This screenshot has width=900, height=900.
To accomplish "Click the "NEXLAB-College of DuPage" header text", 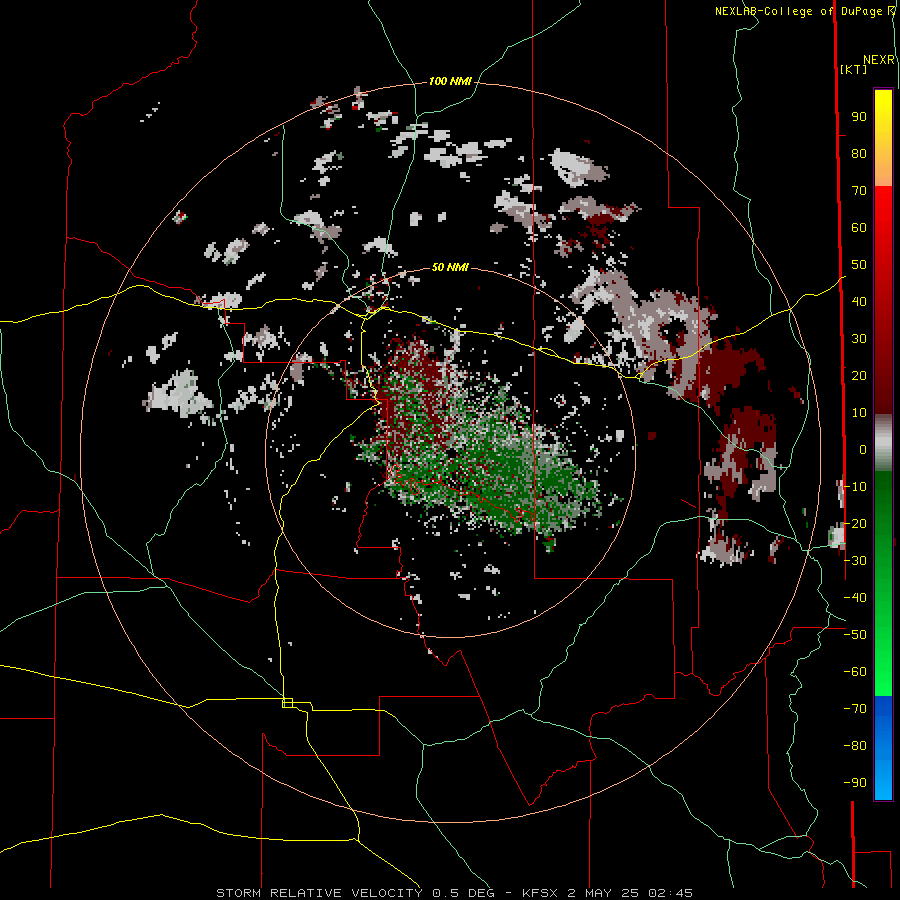I will click(798, 11).
